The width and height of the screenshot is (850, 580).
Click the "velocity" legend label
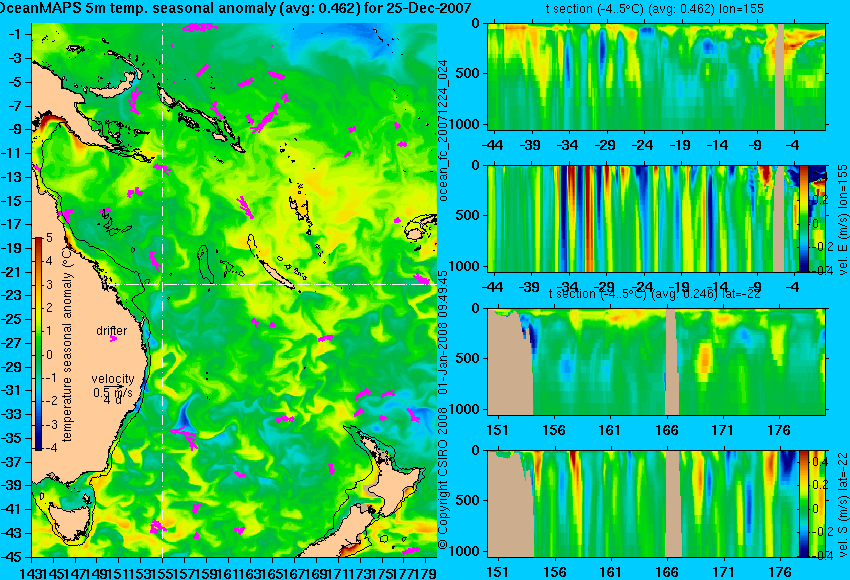click(113, 379)
